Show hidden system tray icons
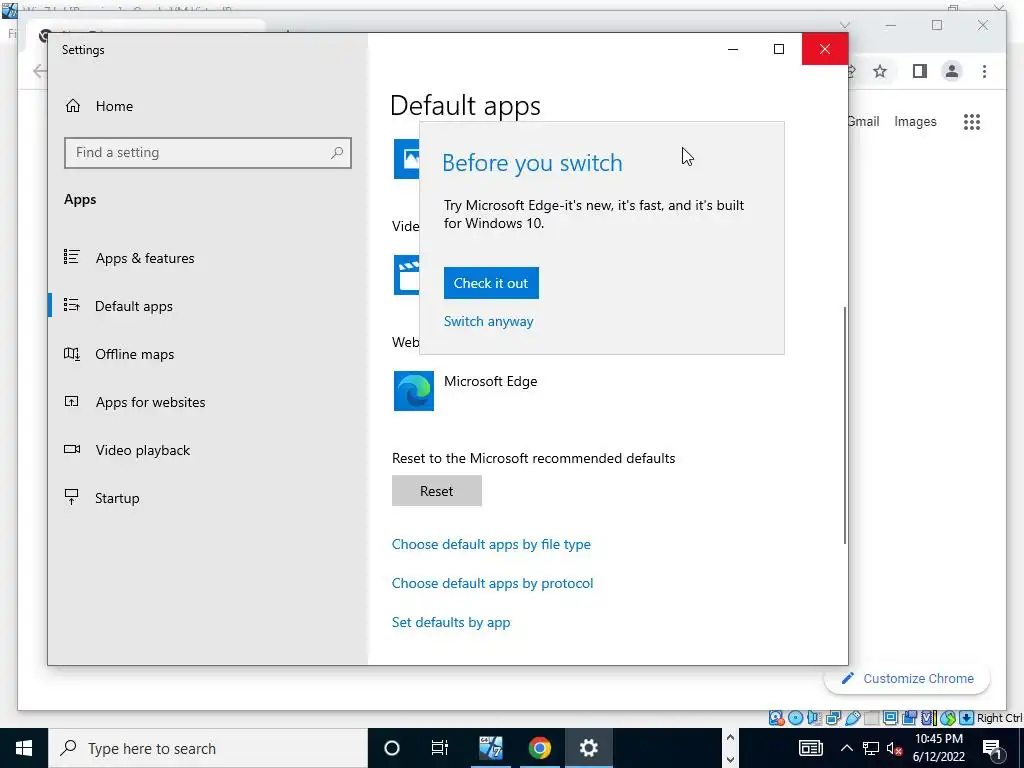The image size is (1024, 768). click(x=846, y=748)
